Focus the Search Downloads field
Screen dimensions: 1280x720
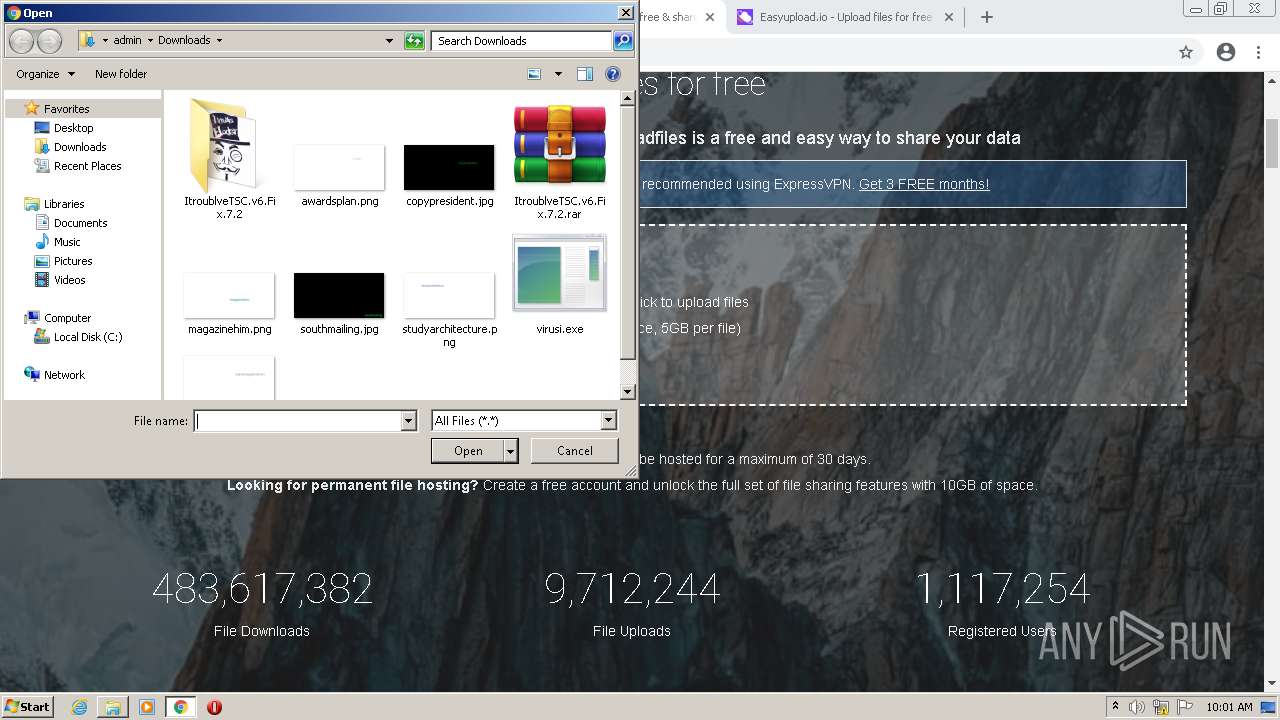522,41
